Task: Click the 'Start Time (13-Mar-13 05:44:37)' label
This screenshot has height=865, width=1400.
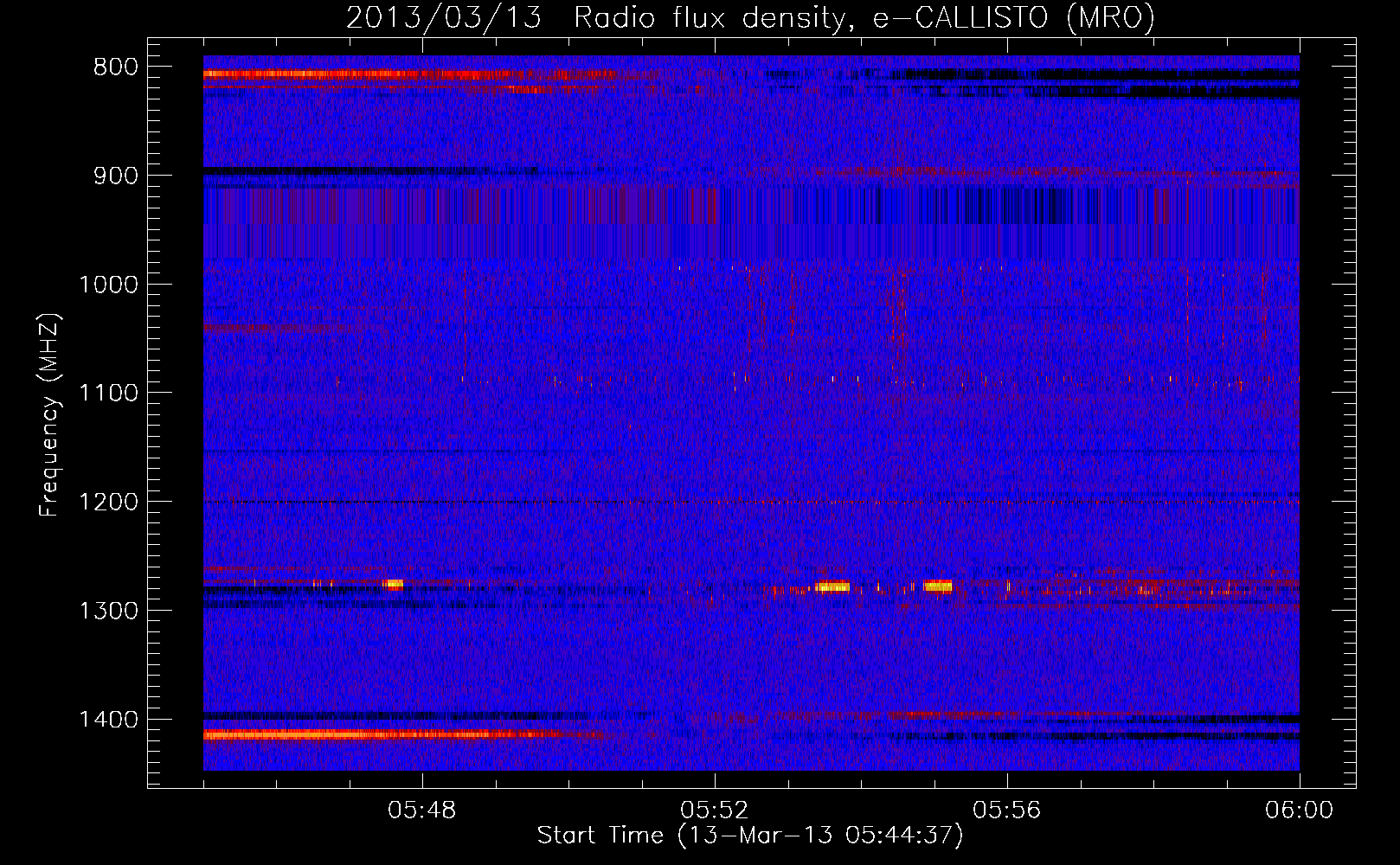Action: (x=750, y=836)
